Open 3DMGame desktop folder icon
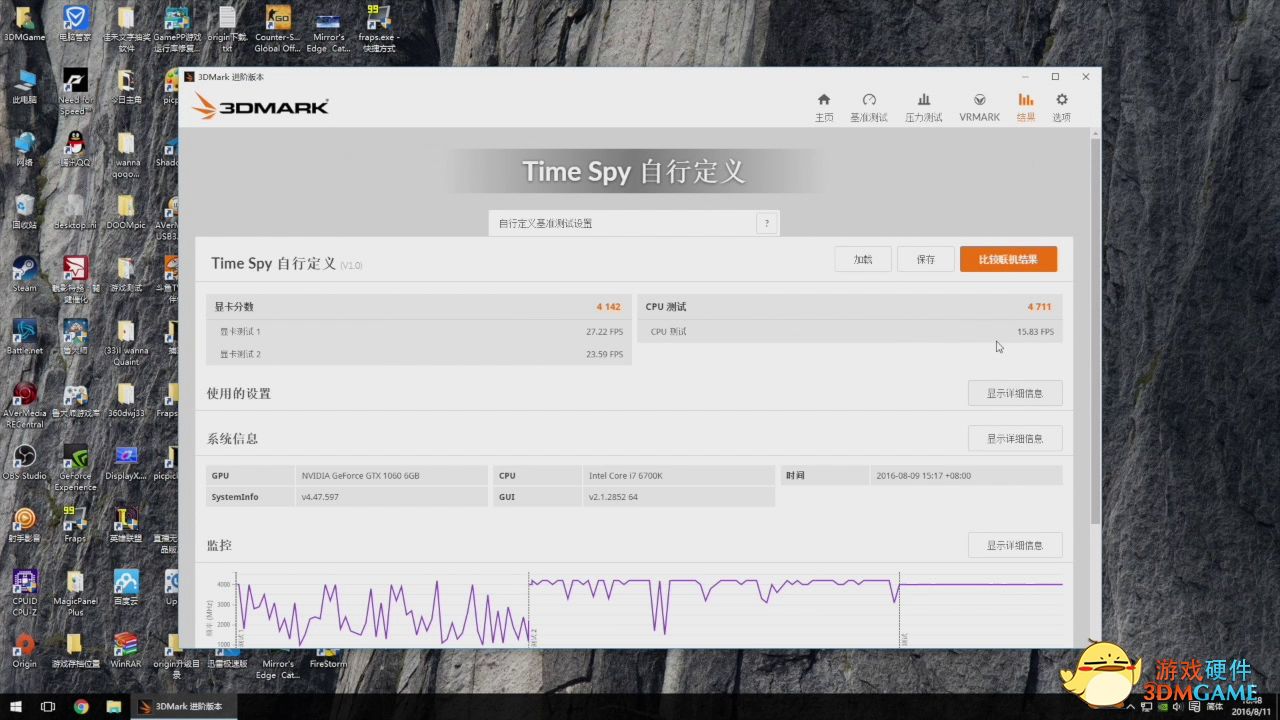Viewport: 1280px width, 720px height. (x=24, y=24)
